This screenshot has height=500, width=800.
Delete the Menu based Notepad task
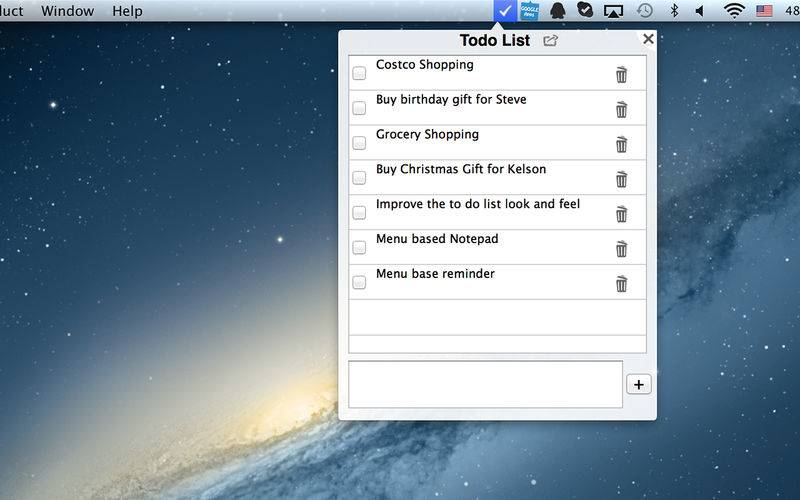pos(621,248)
